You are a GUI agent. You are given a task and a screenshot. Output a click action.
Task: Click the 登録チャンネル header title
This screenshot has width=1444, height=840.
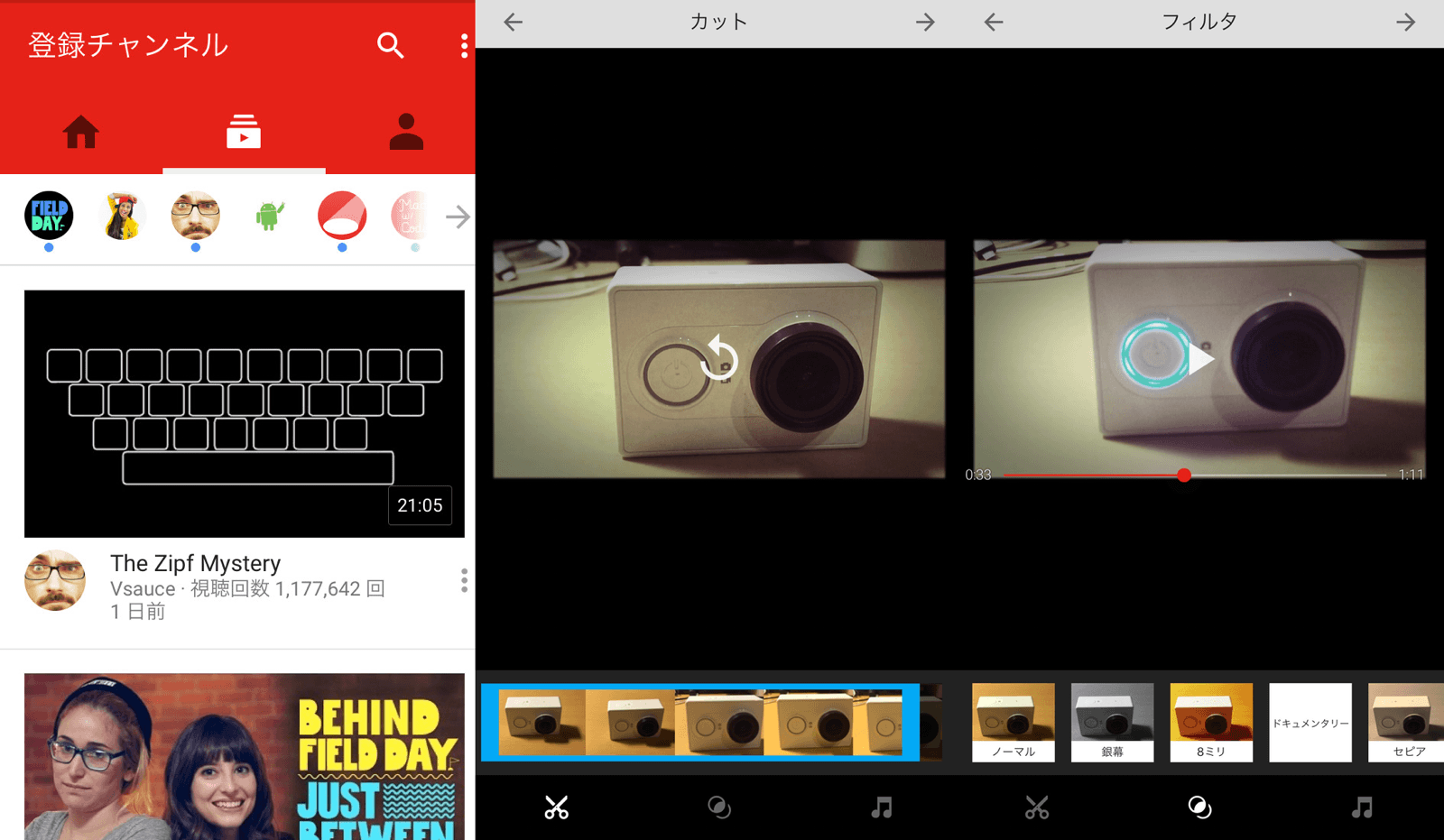(128, 45)
